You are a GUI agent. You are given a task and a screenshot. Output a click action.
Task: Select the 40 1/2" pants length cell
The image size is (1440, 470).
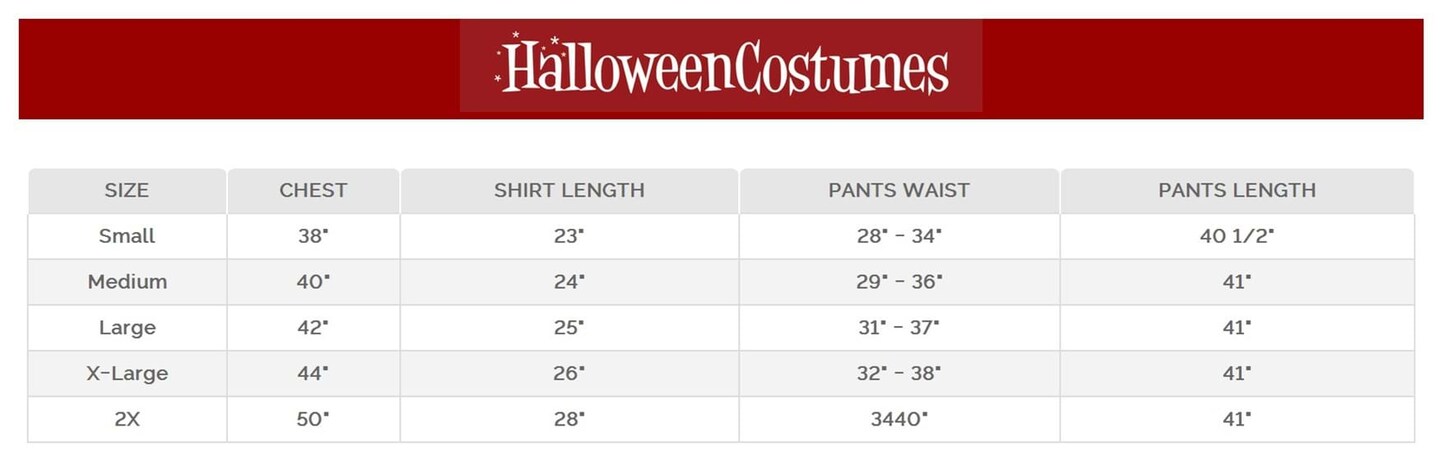click(x=1237, y=236)
